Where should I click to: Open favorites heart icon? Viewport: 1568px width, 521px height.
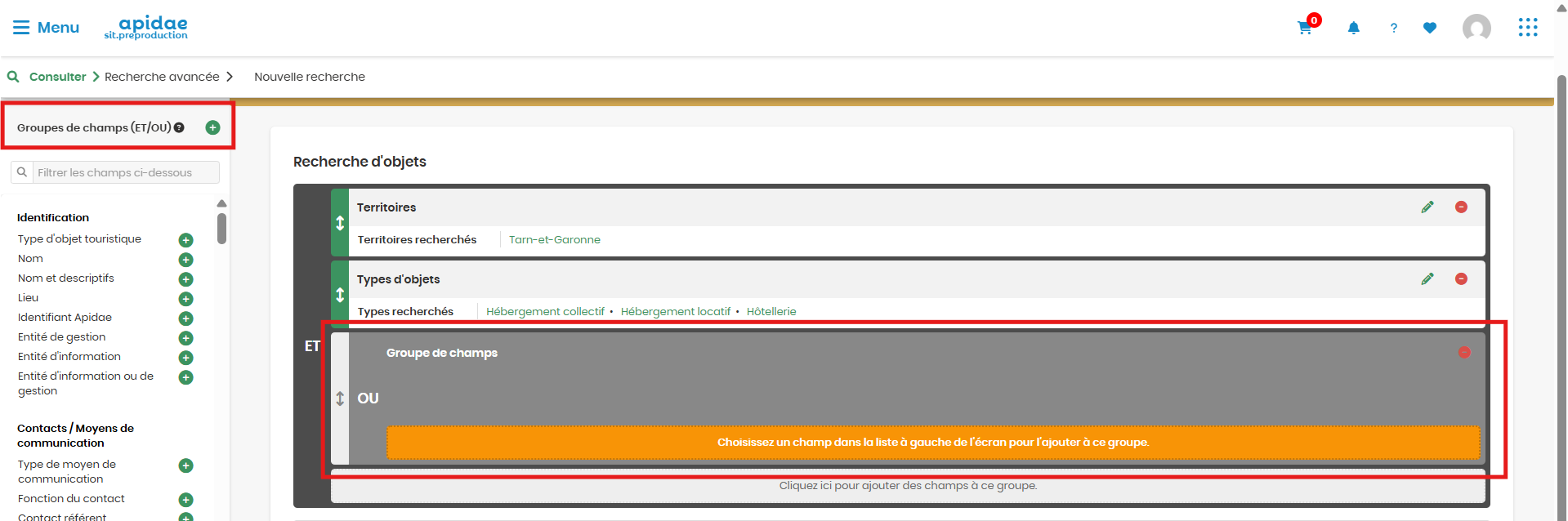[x=1430, y=28]
